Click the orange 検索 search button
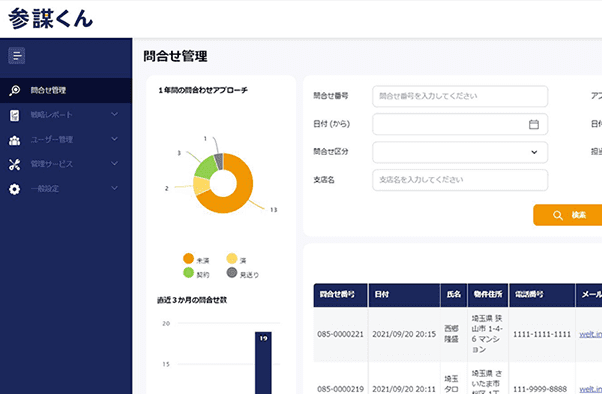This screenshot has height=394, width=602. pos(568,215)
